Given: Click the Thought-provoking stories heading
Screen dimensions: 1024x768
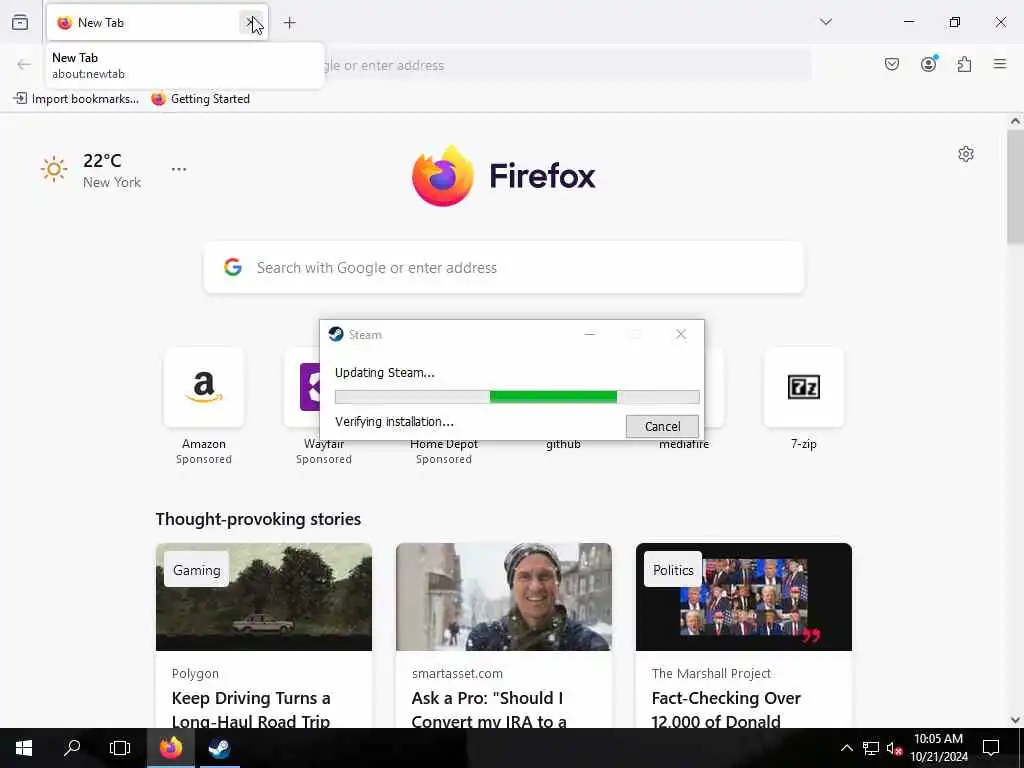Looking at the screenshot, I should pos(258,519).
